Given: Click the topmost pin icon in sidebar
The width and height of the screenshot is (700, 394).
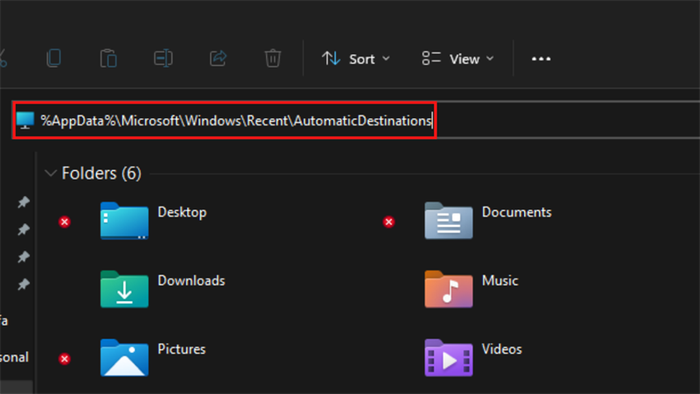Looking at the screenshot, I should click(x=24, y=202).
